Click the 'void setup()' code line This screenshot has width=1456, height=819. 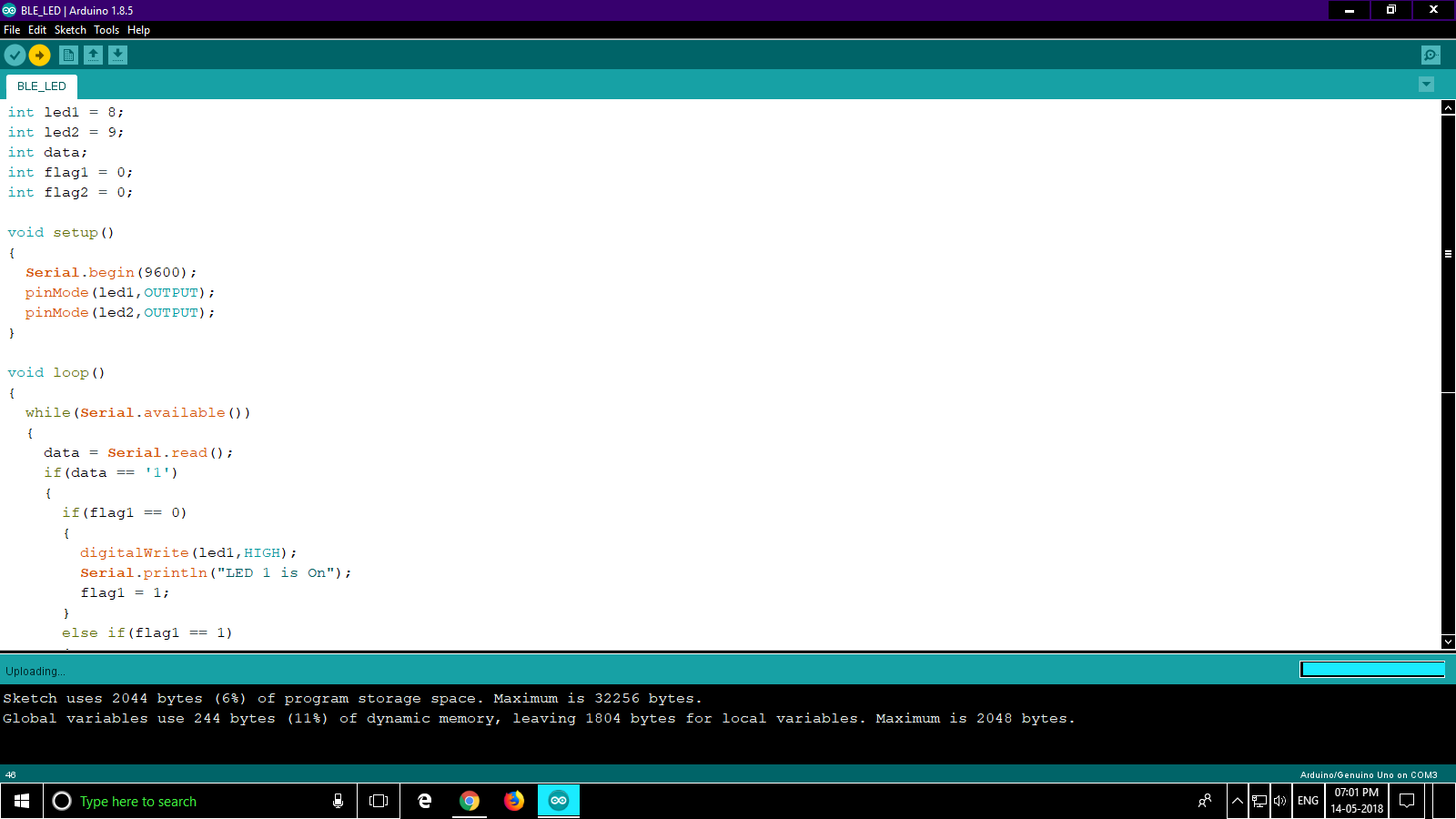tap(61, 232)
